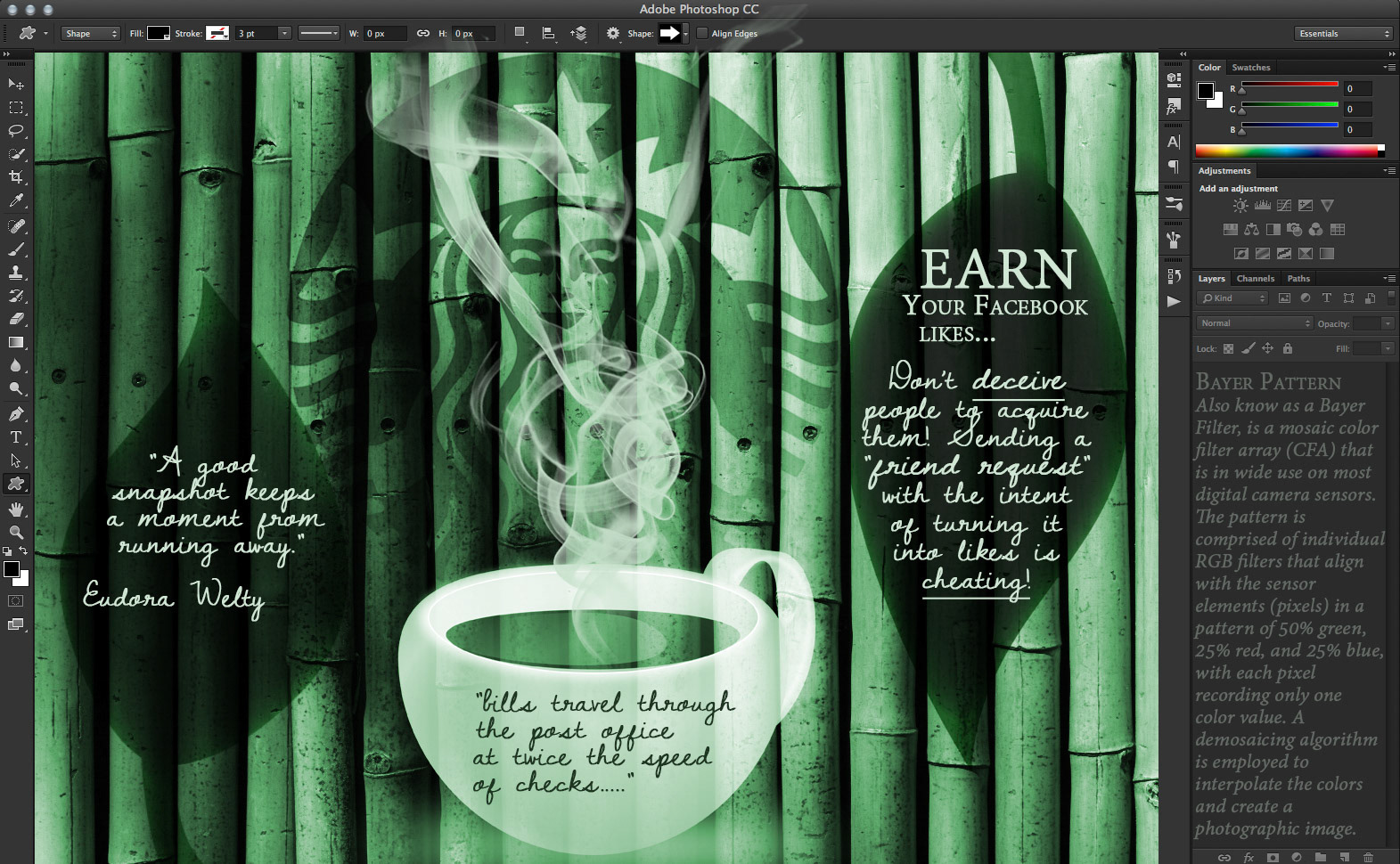
Task: Open the Shape tool mode dropdown
Action: (x=91, y=34)
